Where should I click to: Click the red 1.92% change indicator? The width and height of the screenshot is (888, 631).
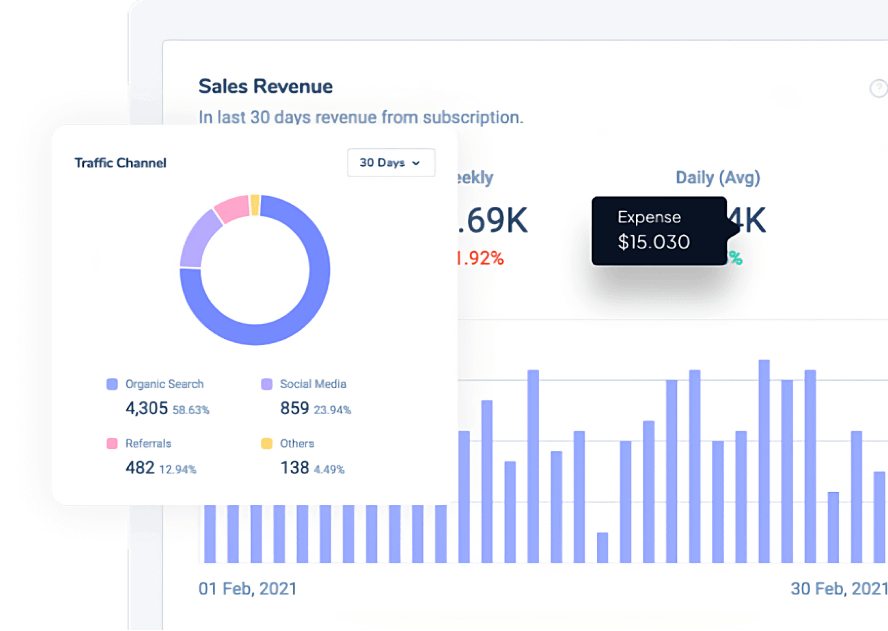[480, 259]
